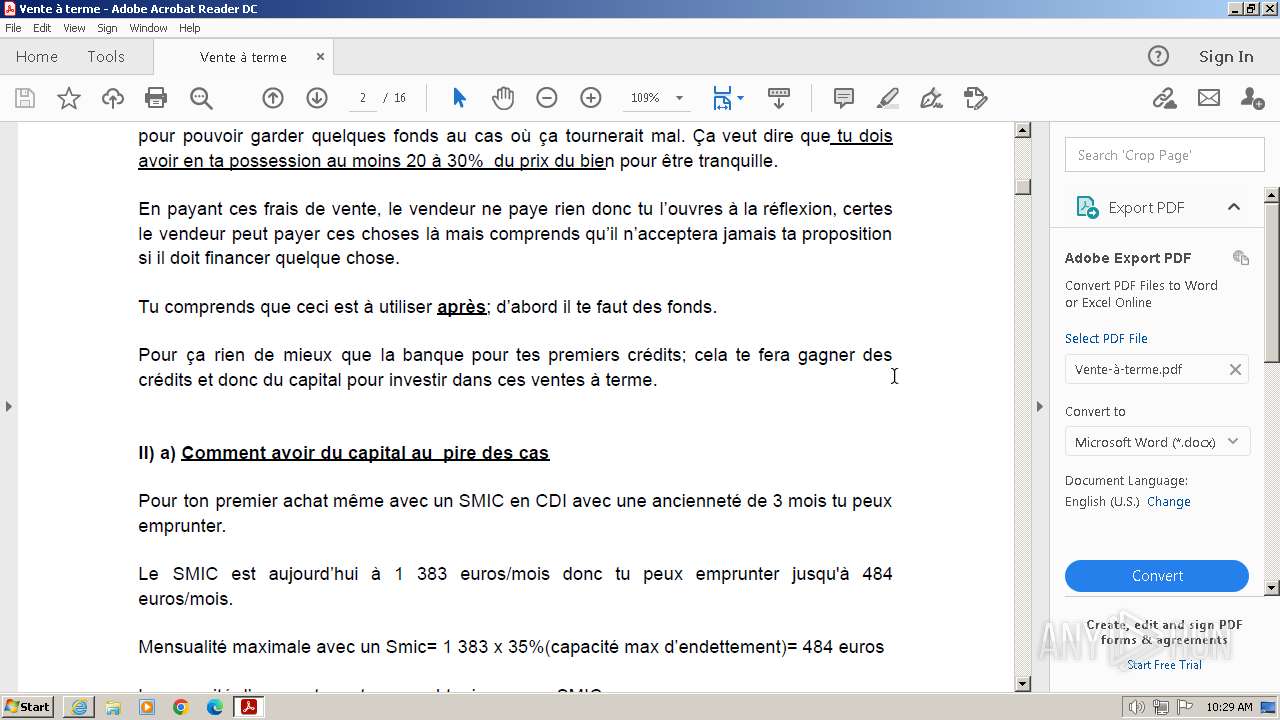Go to the next page
The image size is (1280, 720).
(x=317, y=98)
